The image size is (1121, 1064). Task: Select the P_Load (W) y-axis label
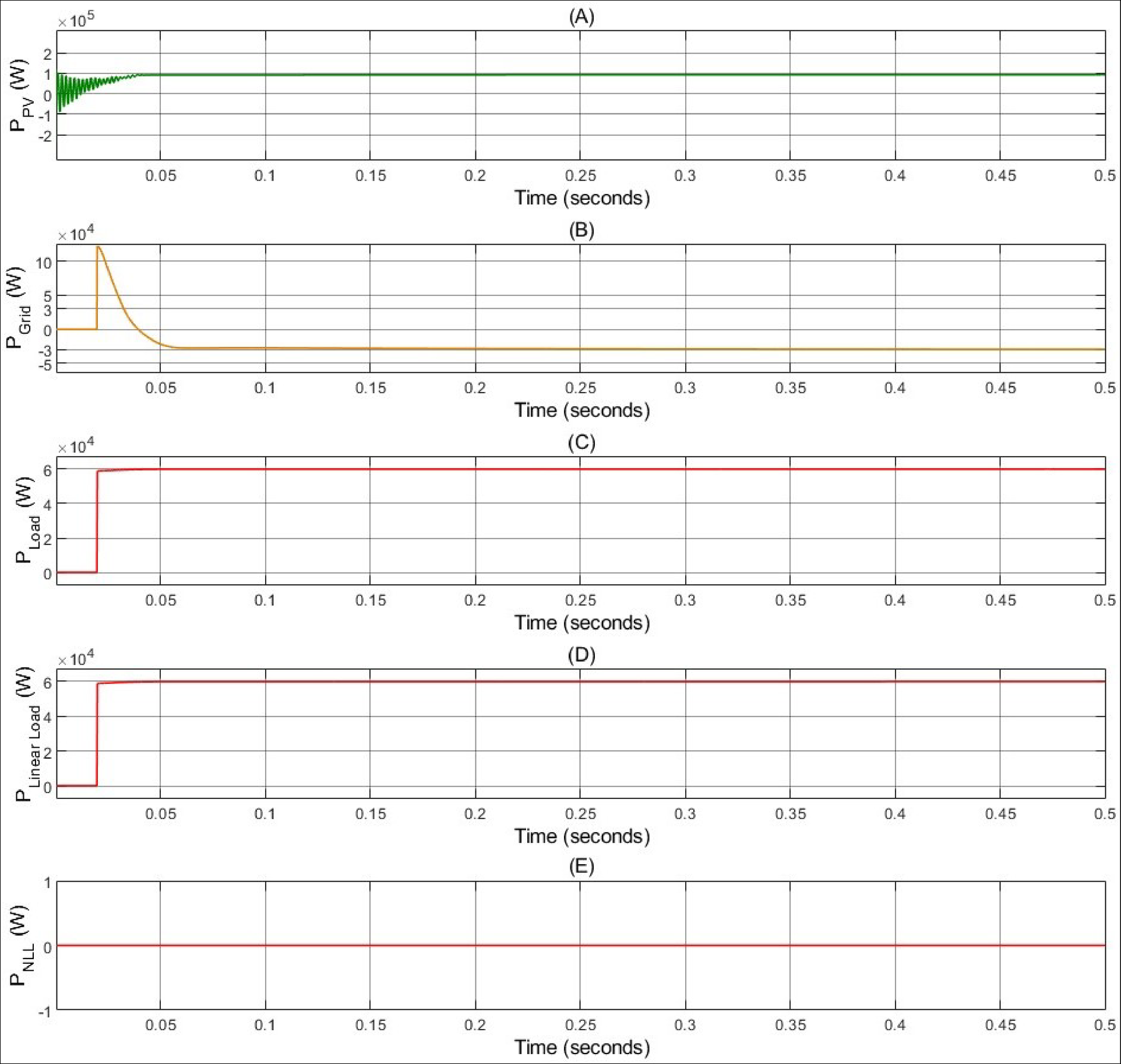(x=27, y=520)
